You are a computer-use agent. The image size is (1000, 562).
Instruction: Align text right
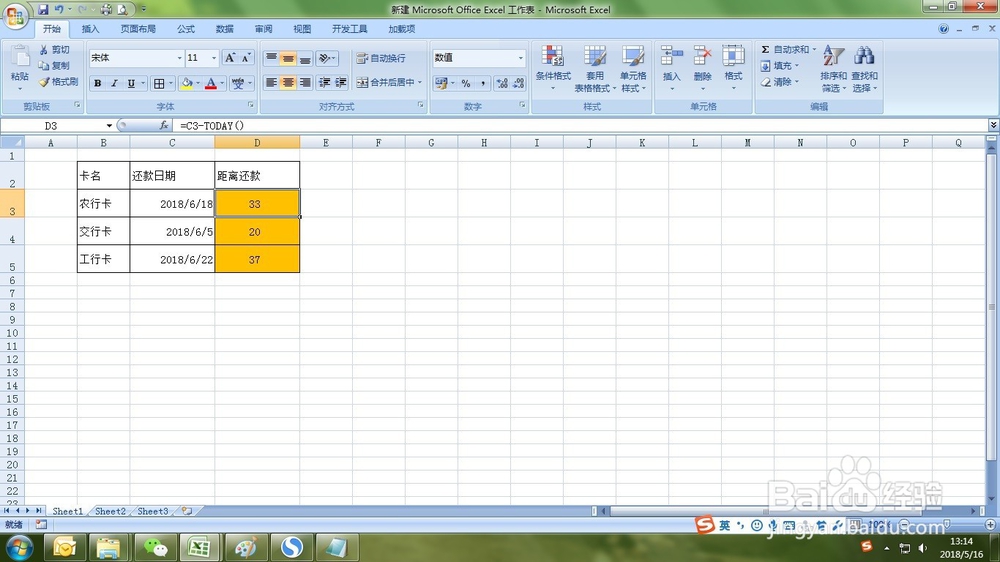[305, 82]
